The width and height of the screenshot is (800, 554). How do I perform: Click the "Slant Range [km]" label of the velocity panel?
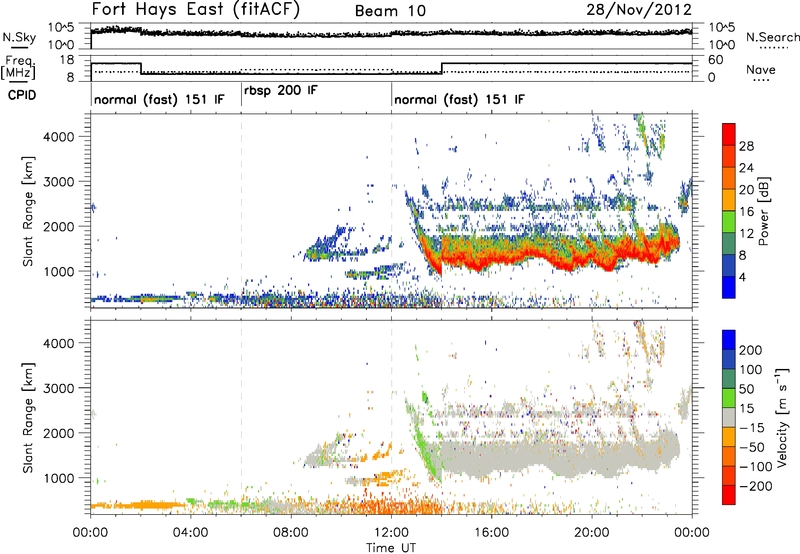click(x=28, y=418)
